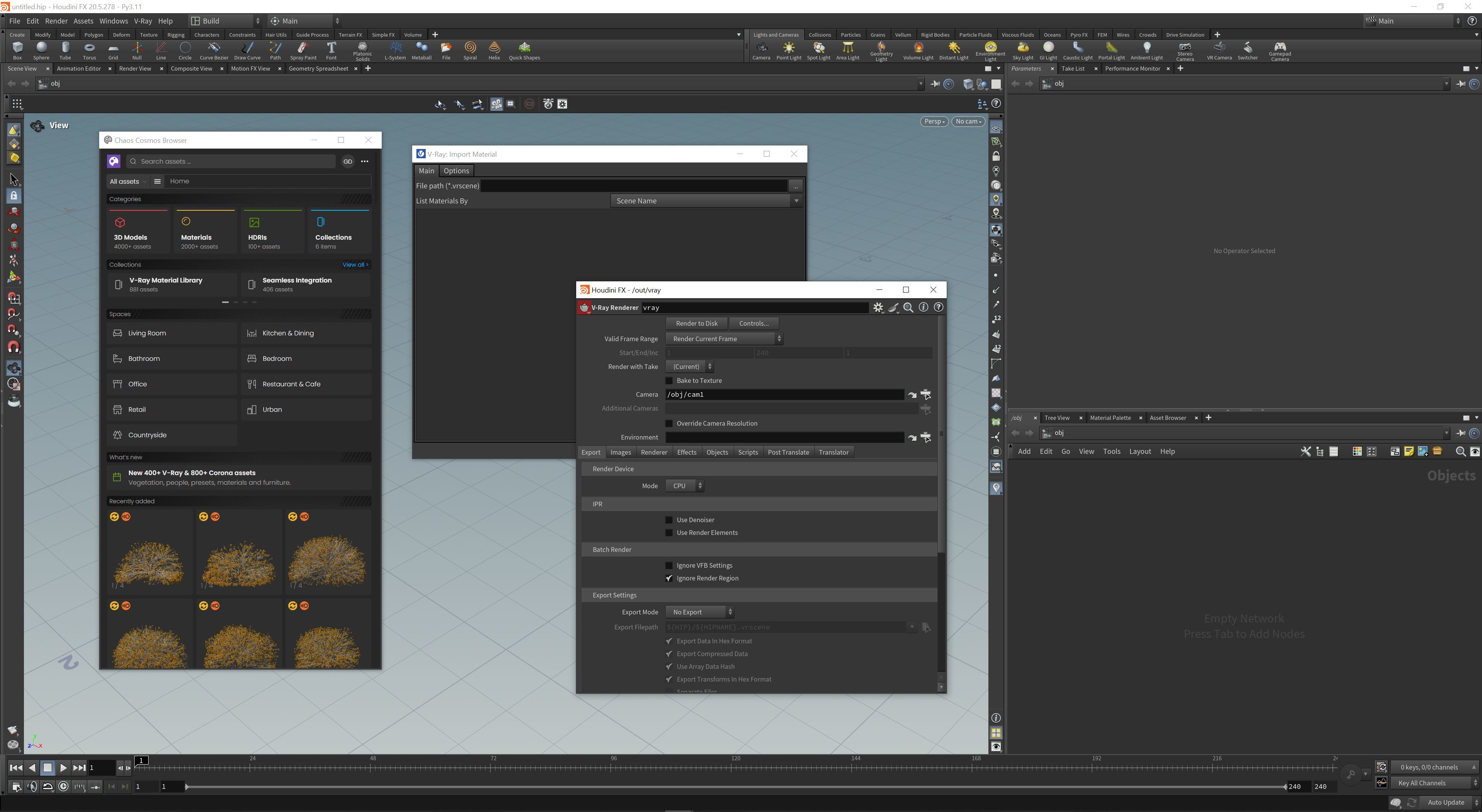Add an Area Light
The height and width of the screenshot is (812, 1482).
pos(848,51)
